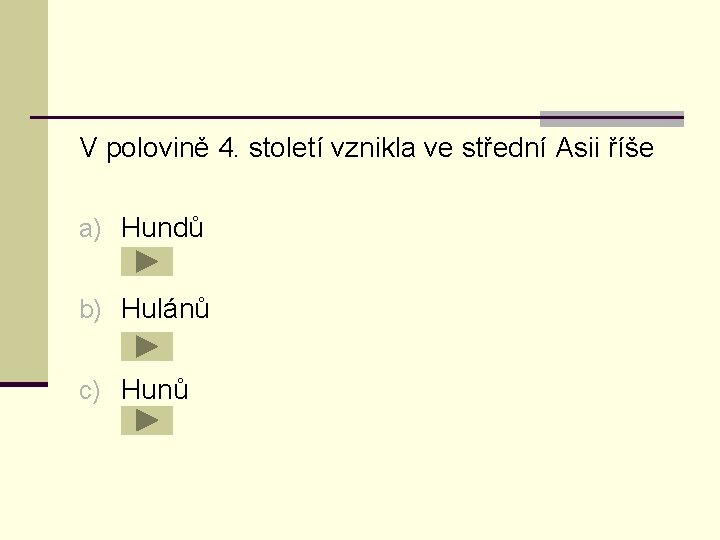Click the b) list marker
Viewport: 720px width, 540px height.
pyautogui.click(x=91, y=310)
